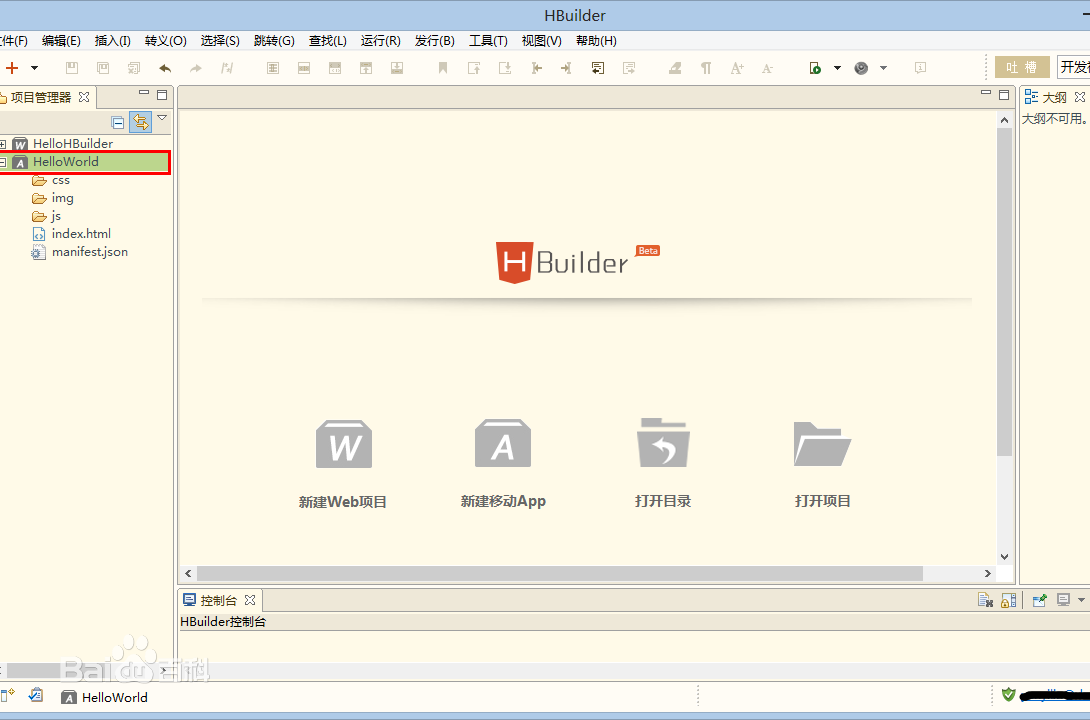Select the img folder
Screen dimensions: 1090x720
(62, 198)
